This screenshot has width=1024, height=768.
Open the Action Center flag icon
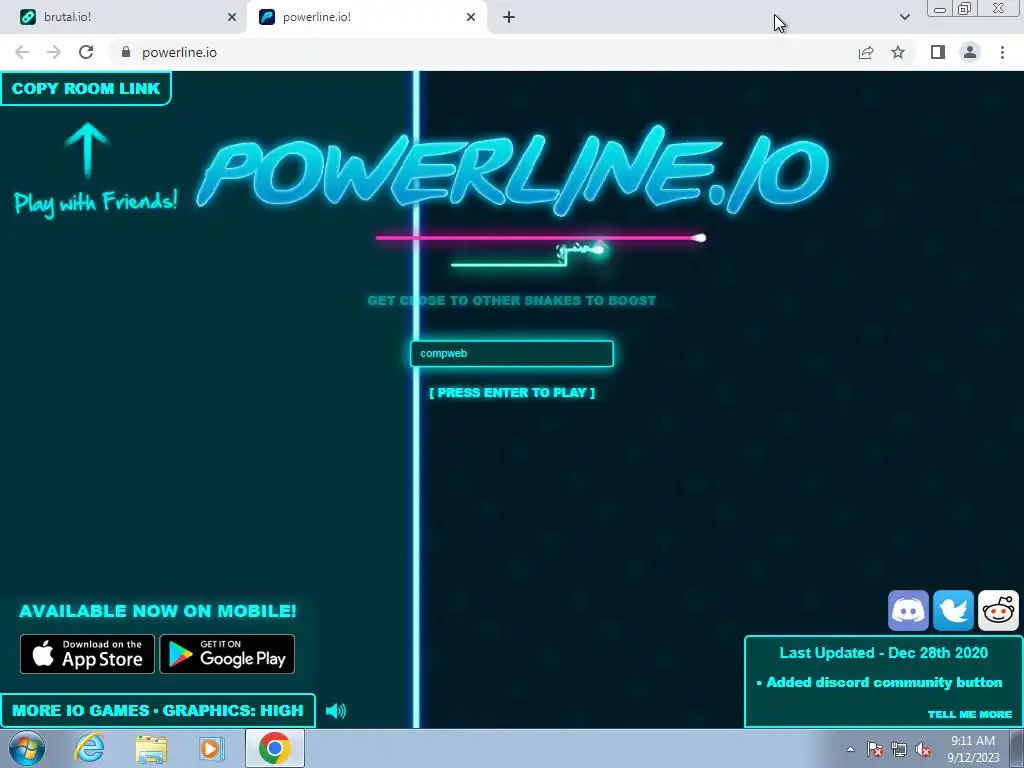pyautogui.click(x=875, y=749)
